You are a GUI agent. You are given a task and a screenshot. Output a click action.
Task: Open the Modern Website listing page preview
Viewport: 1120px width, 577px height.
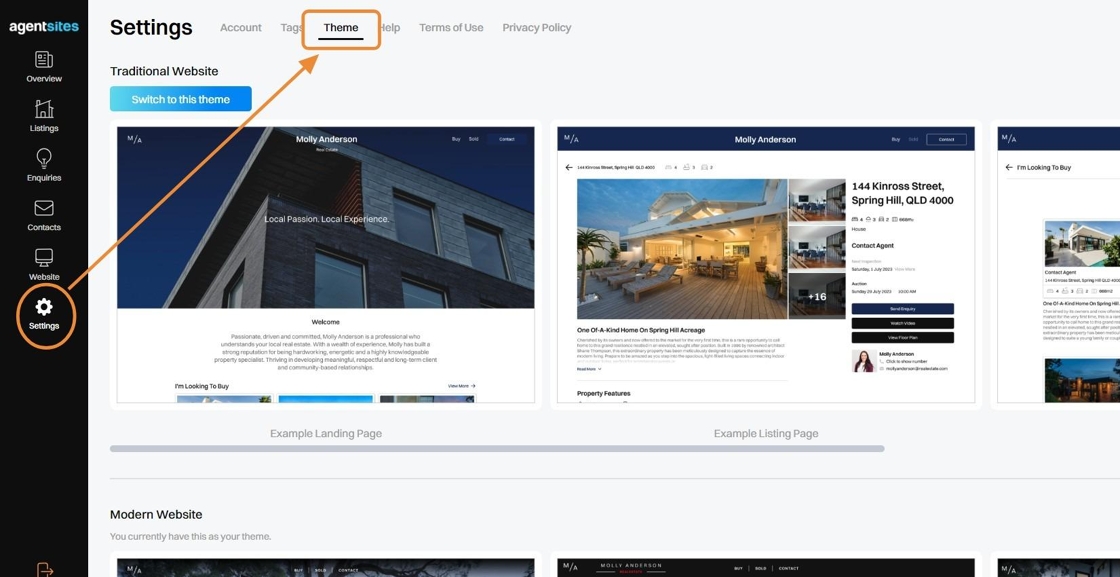tap(766, 568)
